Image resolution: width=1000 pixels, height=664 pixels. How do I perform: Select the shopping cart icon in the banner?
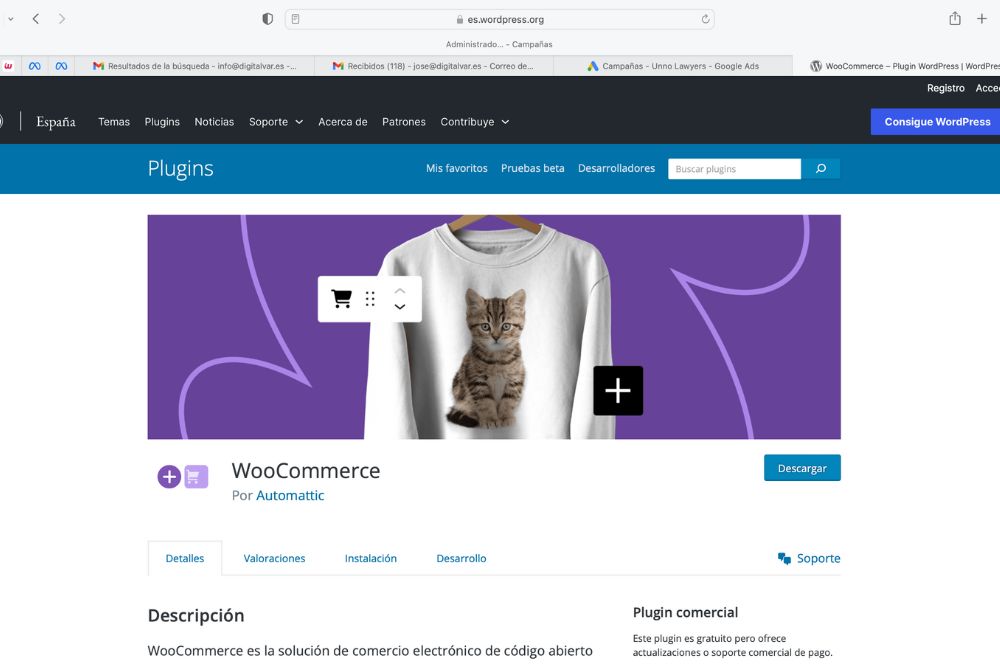click(341, 298)
